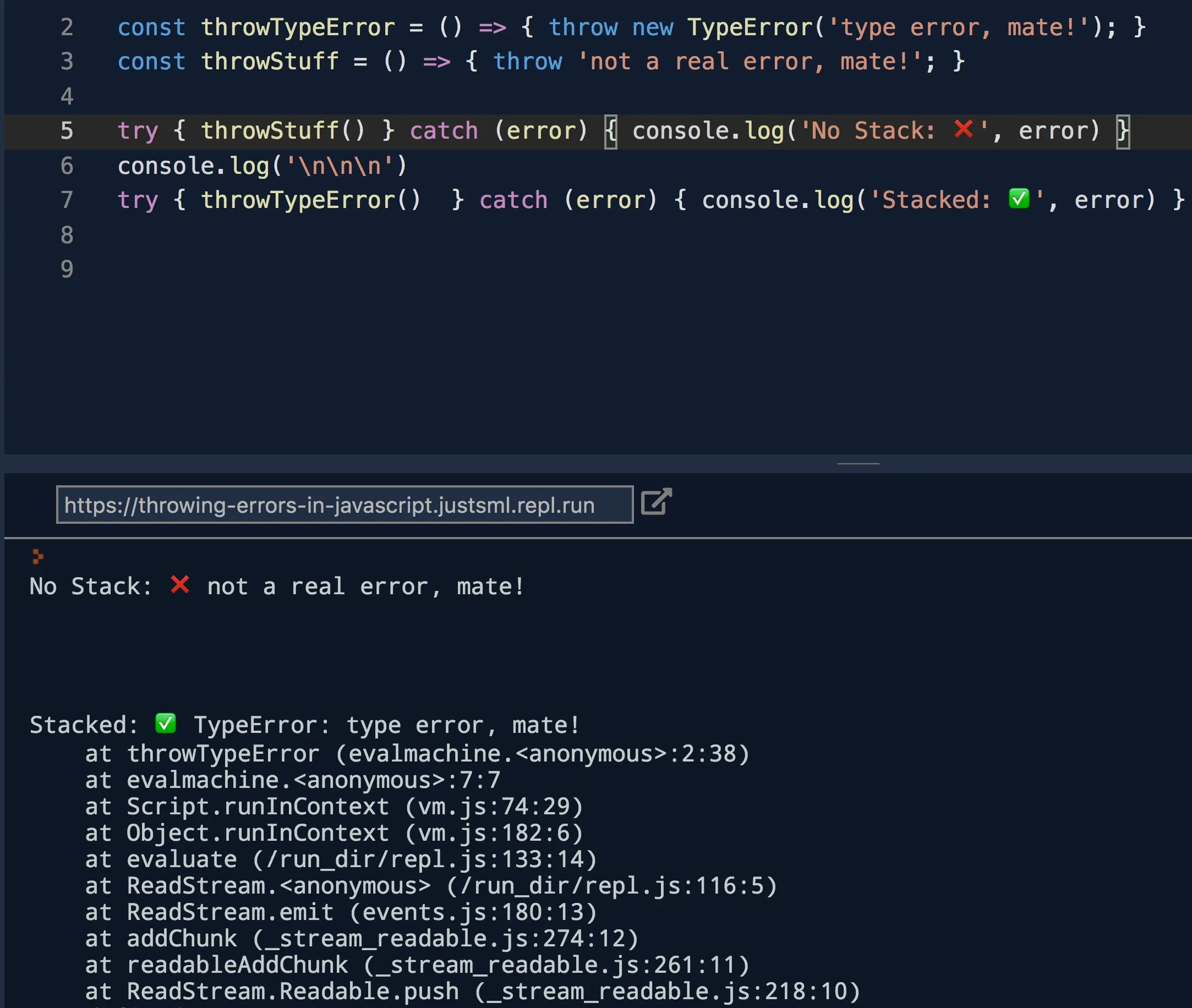Click line number 9 in gutter
1192x1008 pixels.
click(67, 269)
